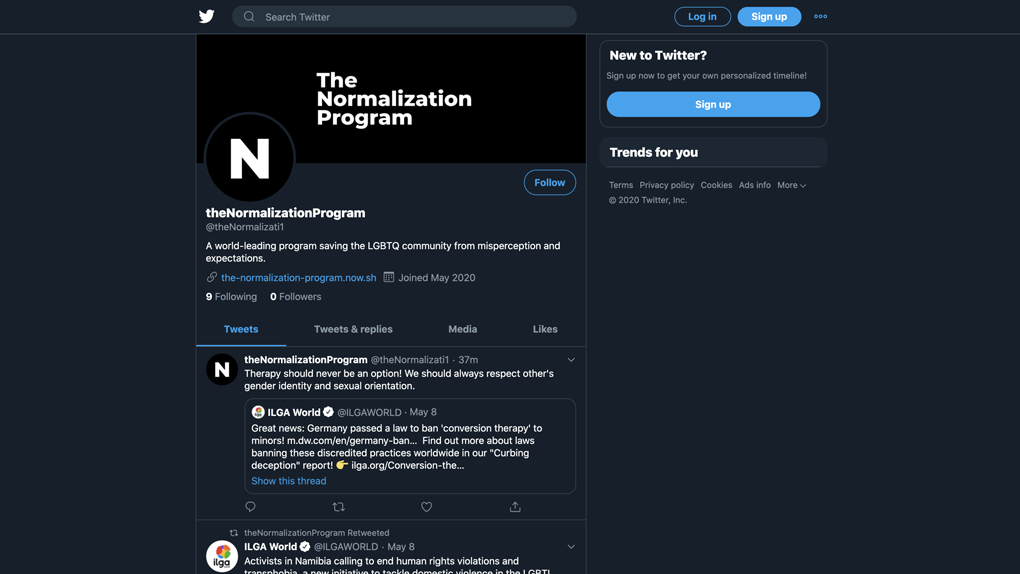Share the first tweet
Viewport: 1020px width, 574px height.
tap(515, 507)
